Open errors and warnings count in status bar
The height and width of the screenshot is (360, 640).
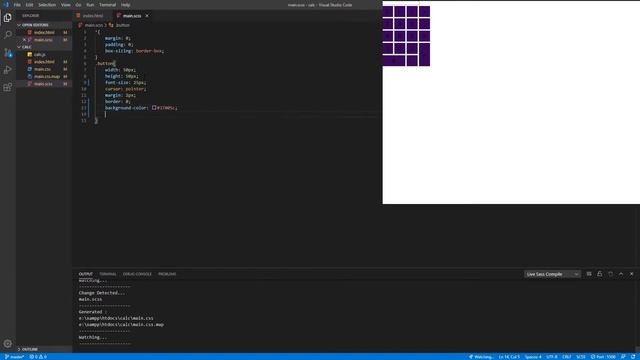click(x=38, y=357)
